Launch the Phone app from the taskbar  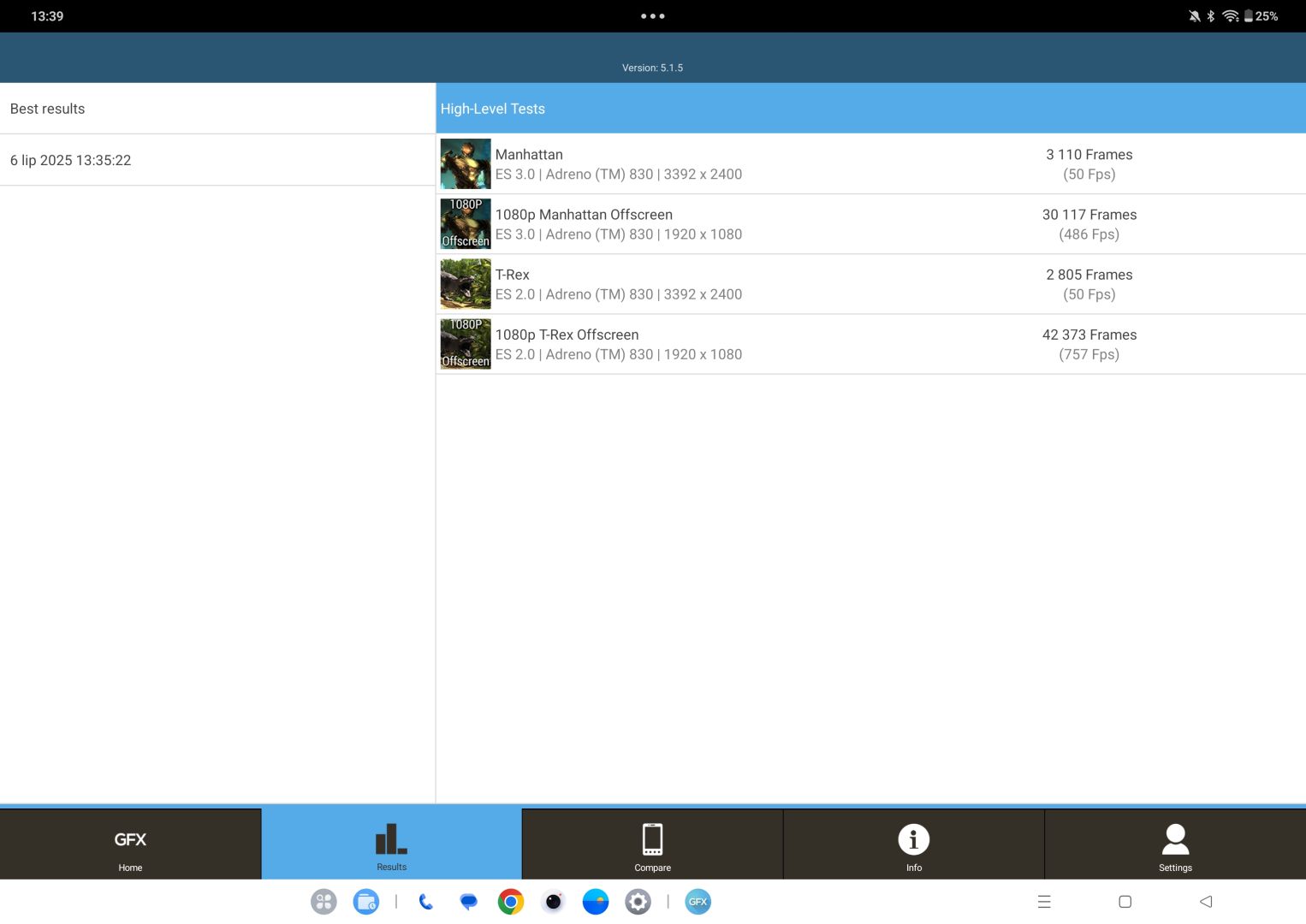(x=426, y=902)
